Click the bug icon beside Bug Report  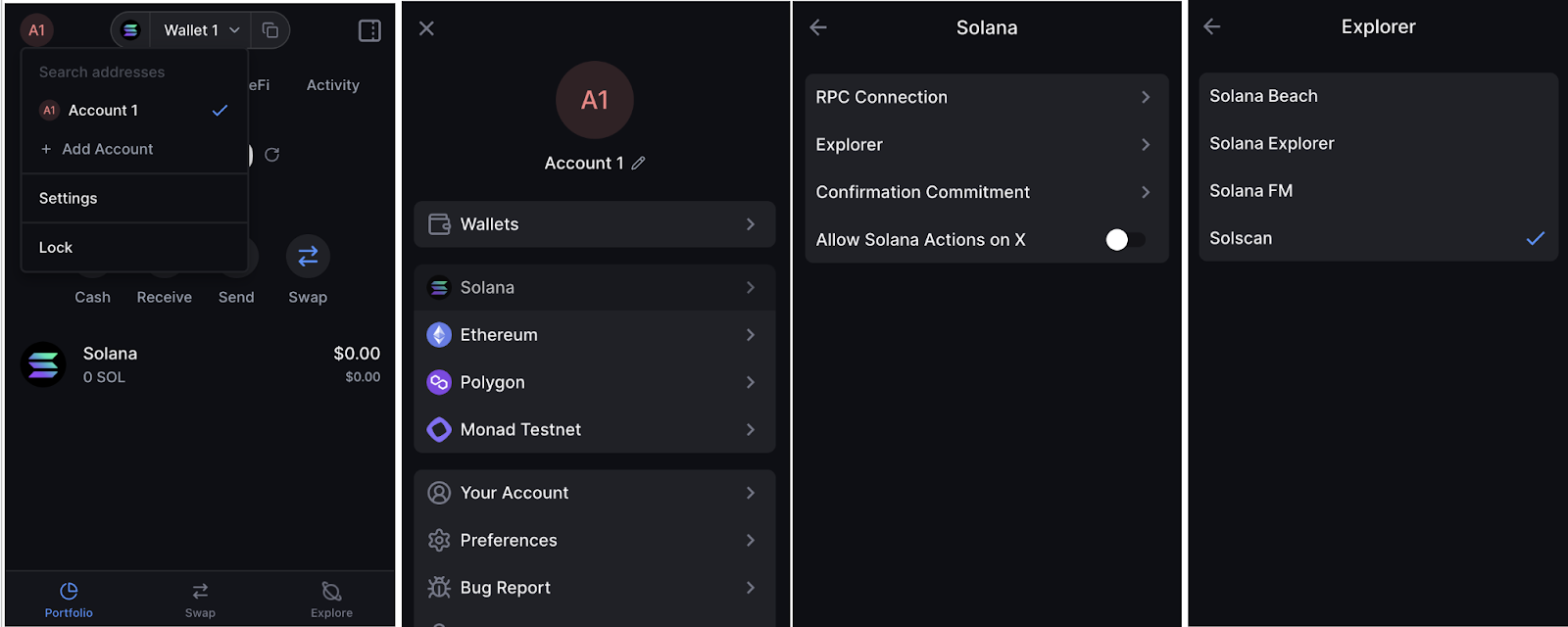pos(439,588)
